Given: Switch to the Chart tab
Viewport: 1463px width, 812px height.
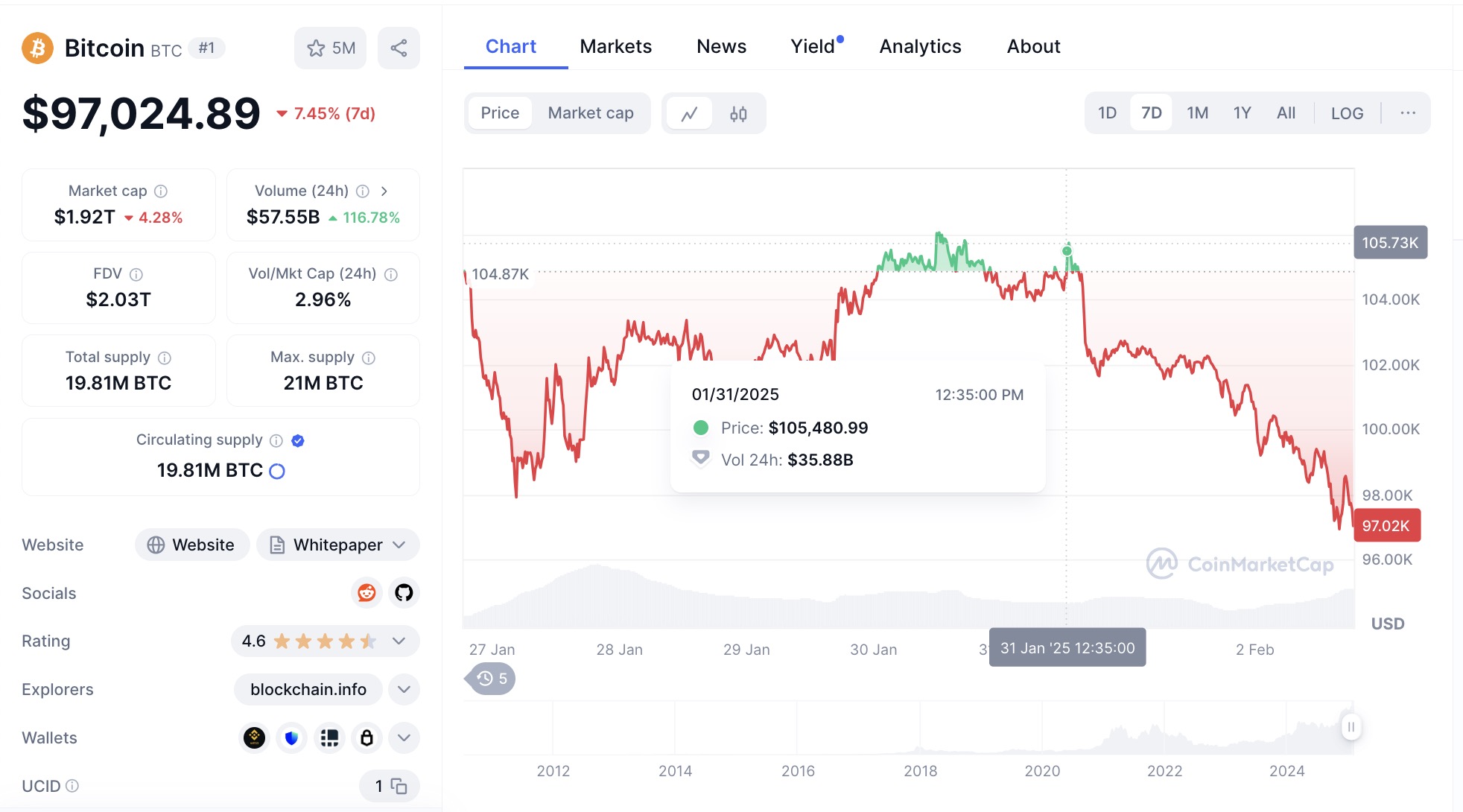Looking at the screenshot, I should click(x=511, y=46).
